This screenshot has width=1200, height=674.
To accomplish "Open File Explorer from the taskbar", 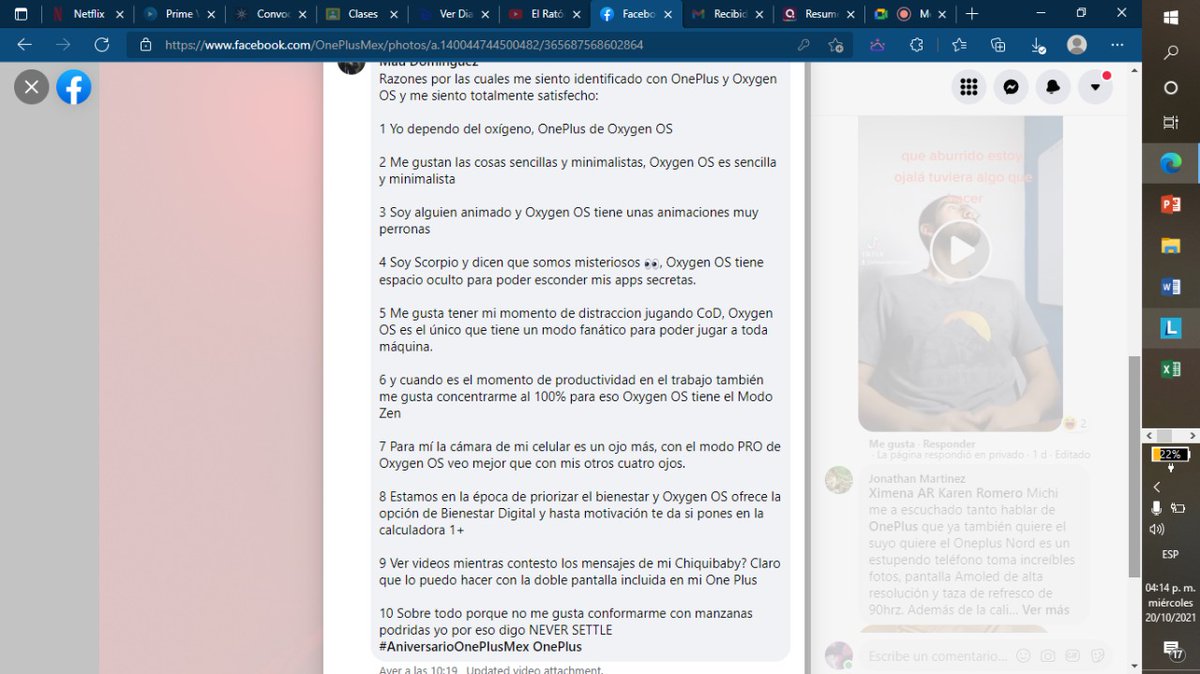I will [x=1171, y=245].
